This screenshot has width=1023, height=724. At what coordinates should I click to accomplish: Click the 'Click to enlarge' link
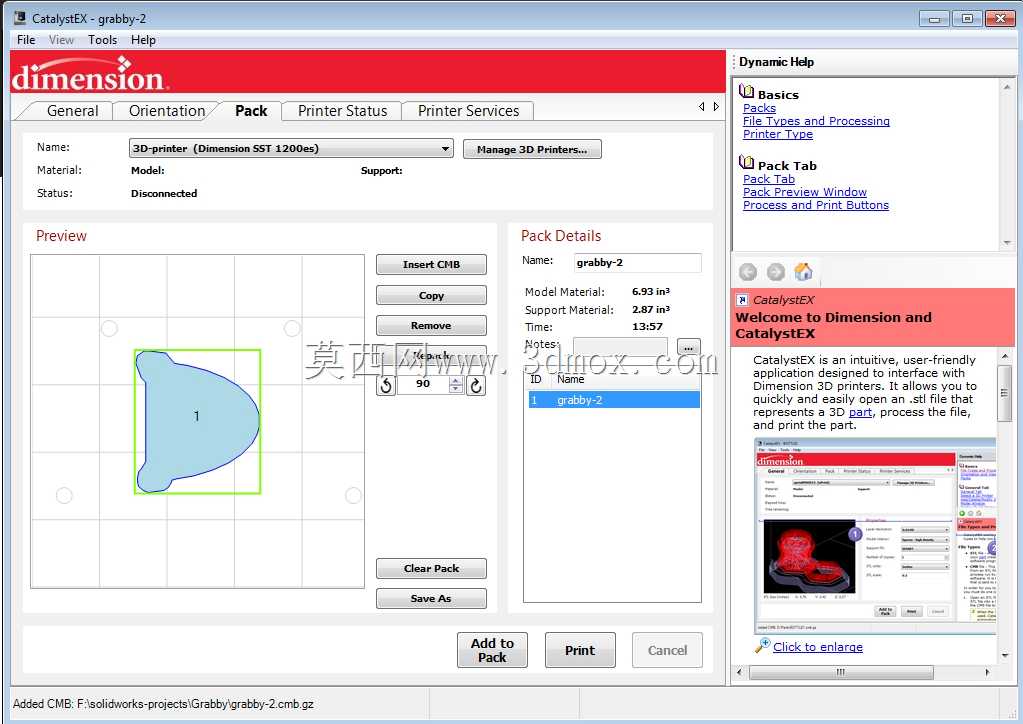point(817,647)
